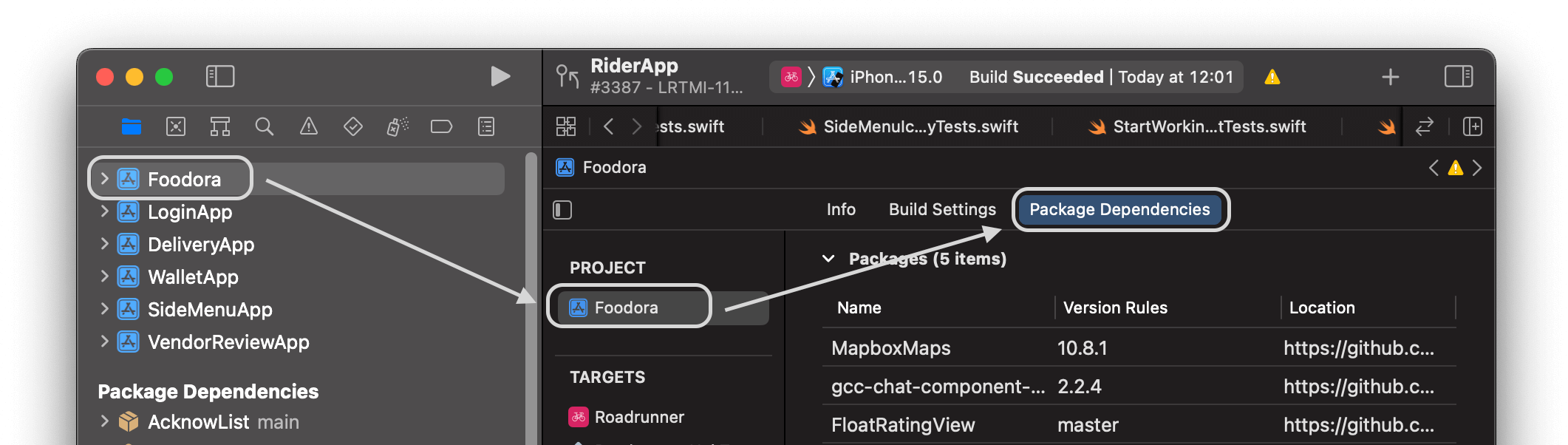
Task: Click the Run button to build
Action: coord(500,76)
